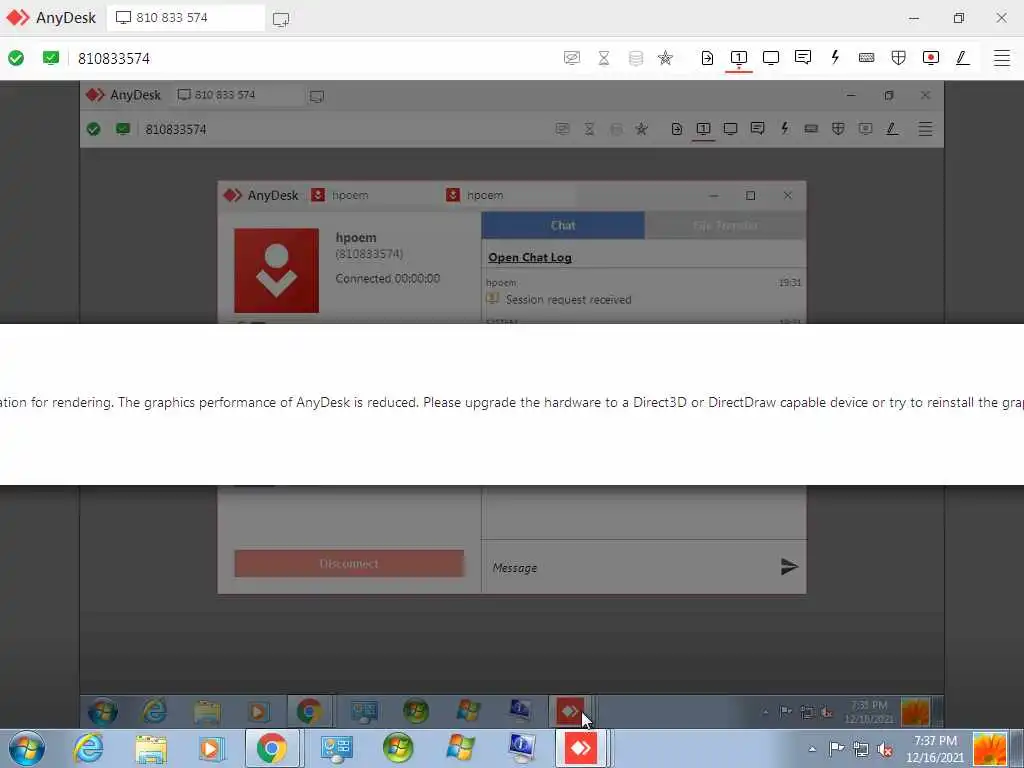Click muted volume icon in bottom system tray
Screen dimensions: 1024x768
886,749
